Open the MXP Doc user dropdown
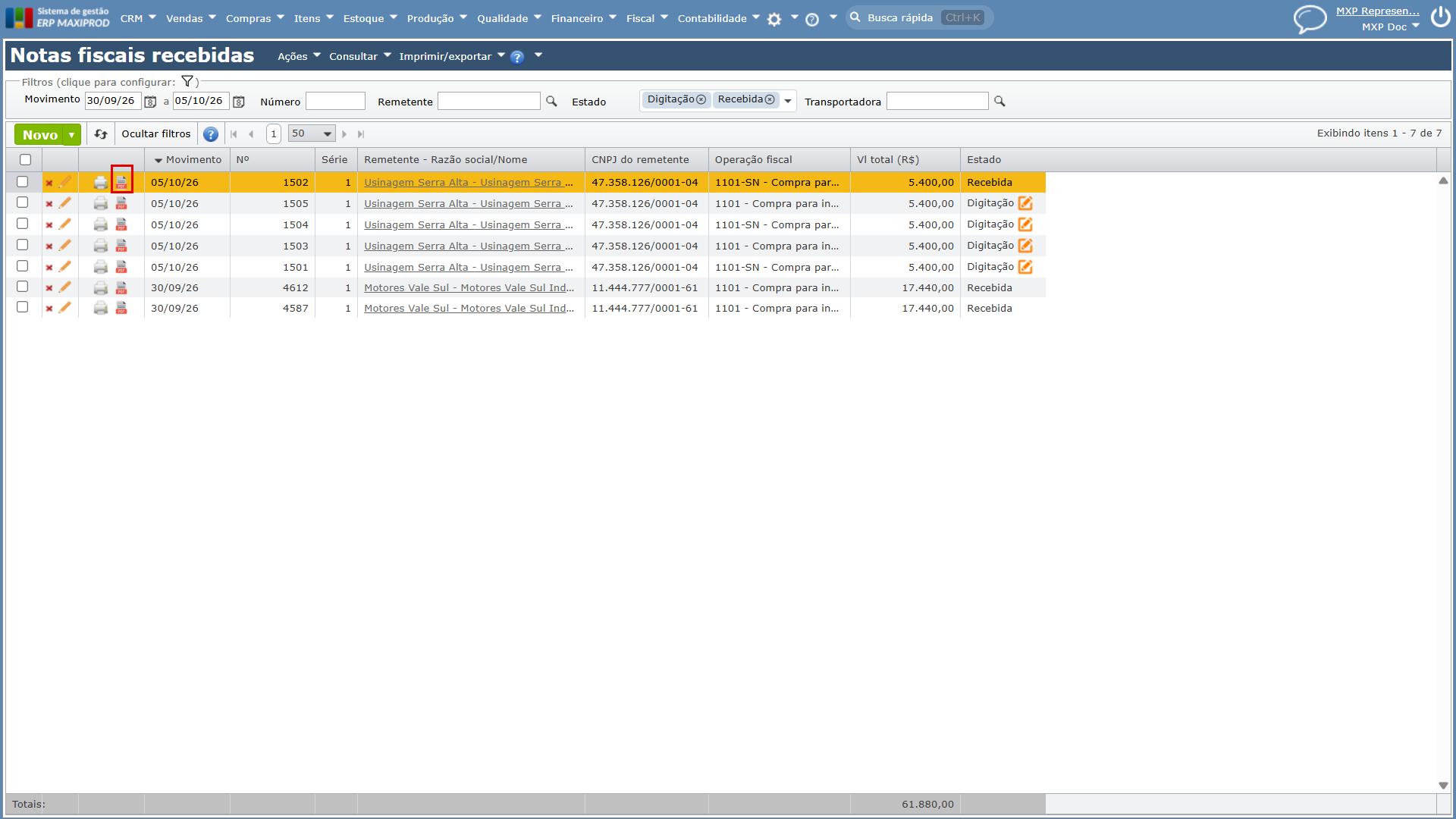The height and width of the screenshot is (819, 1456). [x=1391, y=27]
